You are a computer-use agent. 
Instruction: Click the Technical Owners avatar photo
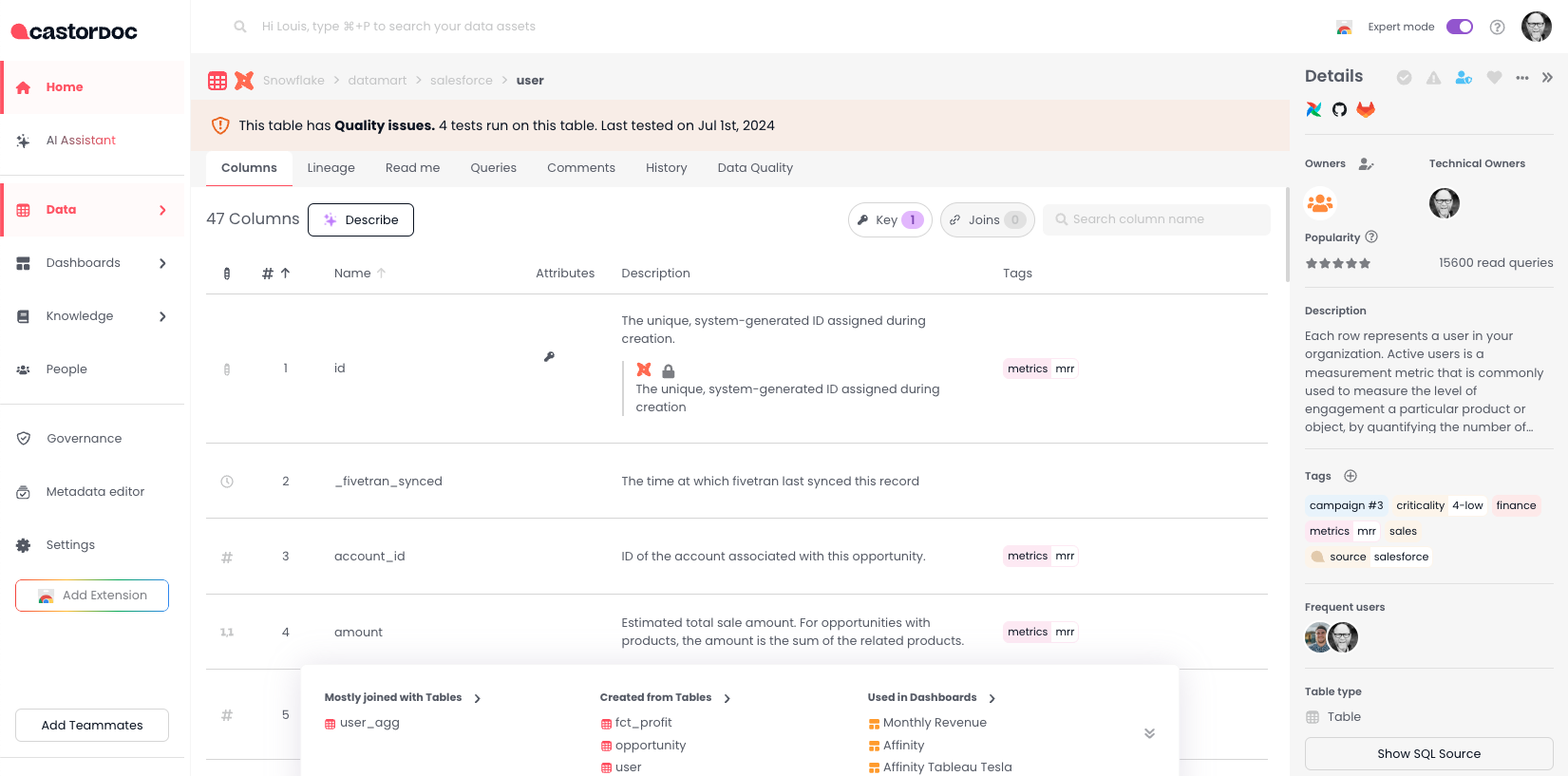(x=1445, y=203)
